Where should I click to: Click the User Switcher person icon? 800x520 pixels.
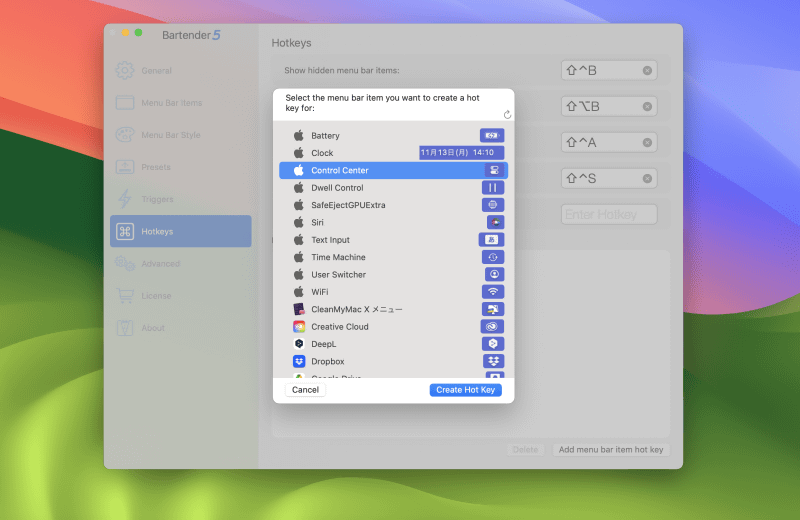[494, 274]
